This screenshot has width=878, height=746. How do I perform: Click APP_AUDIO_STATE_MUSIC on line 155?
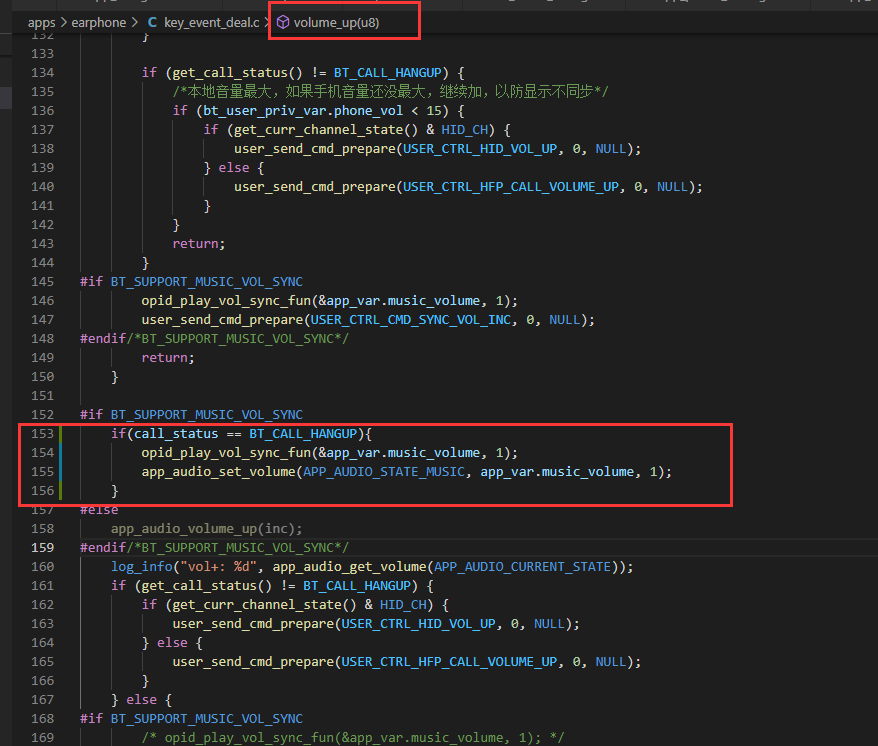point(384,472)
